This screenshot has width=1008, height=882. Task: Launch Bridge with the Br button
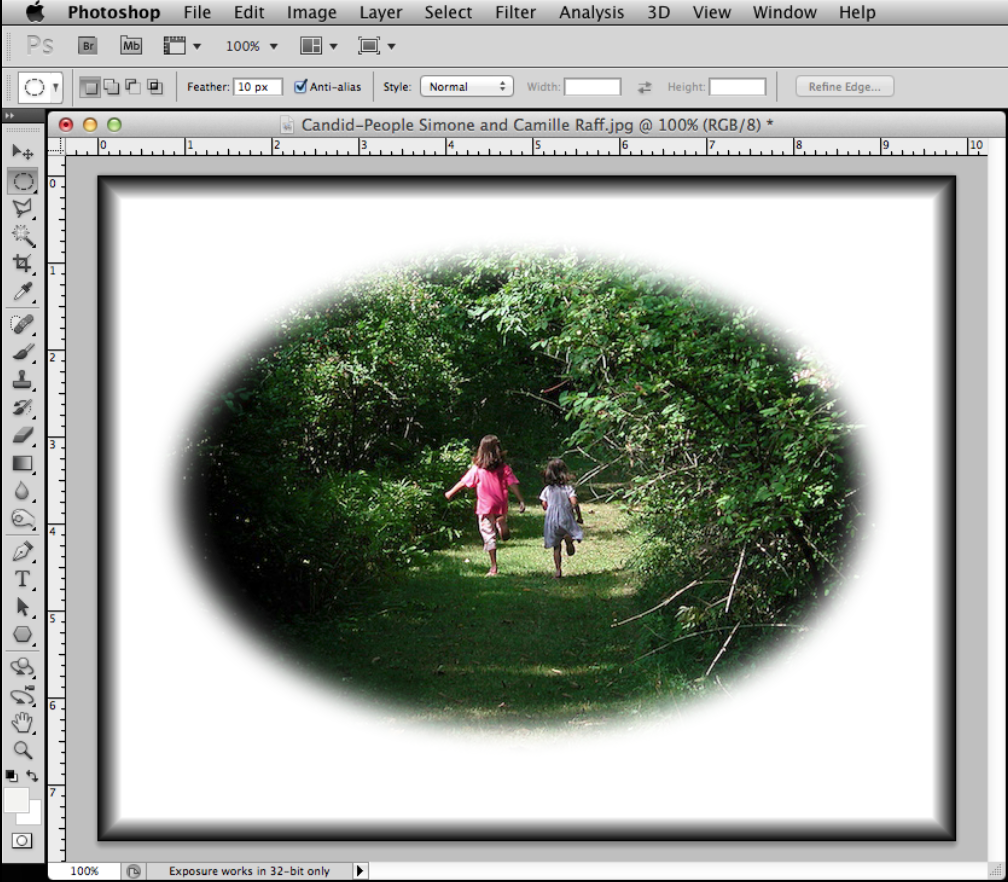pos(88,45)
